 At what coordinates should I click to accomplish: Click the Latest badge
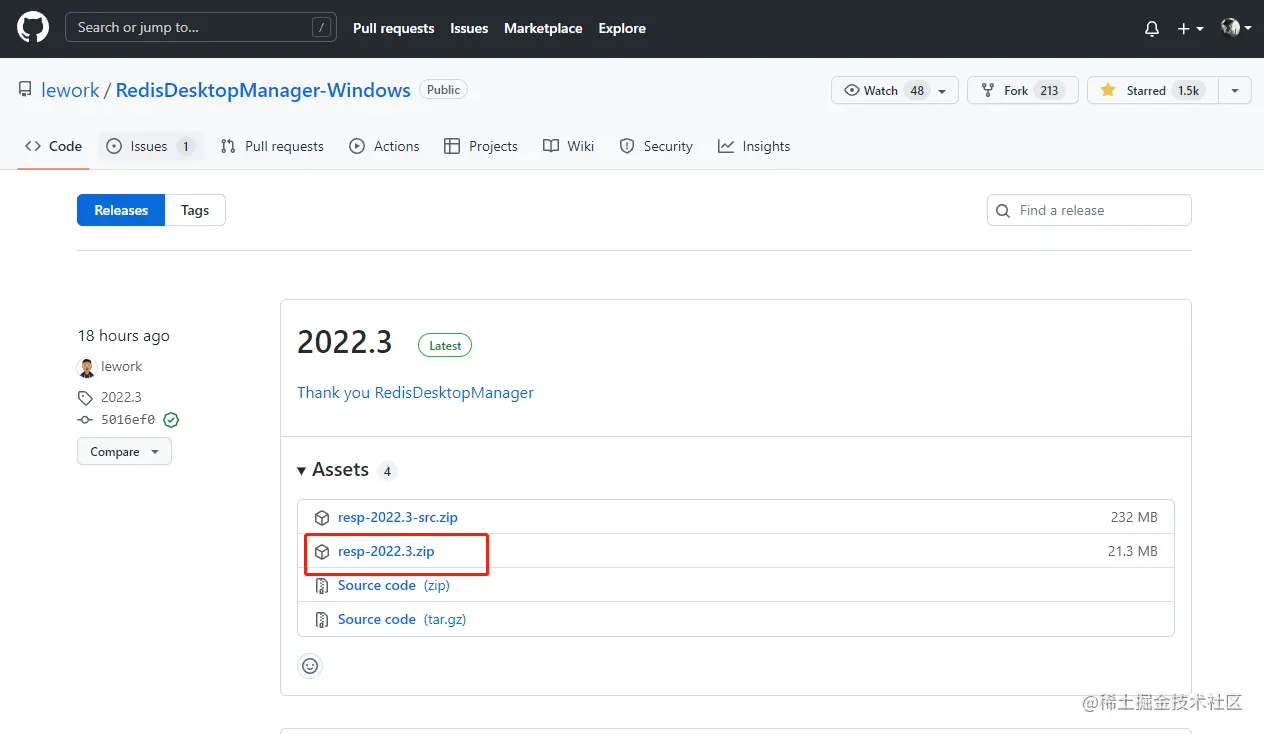coord(445,345)
